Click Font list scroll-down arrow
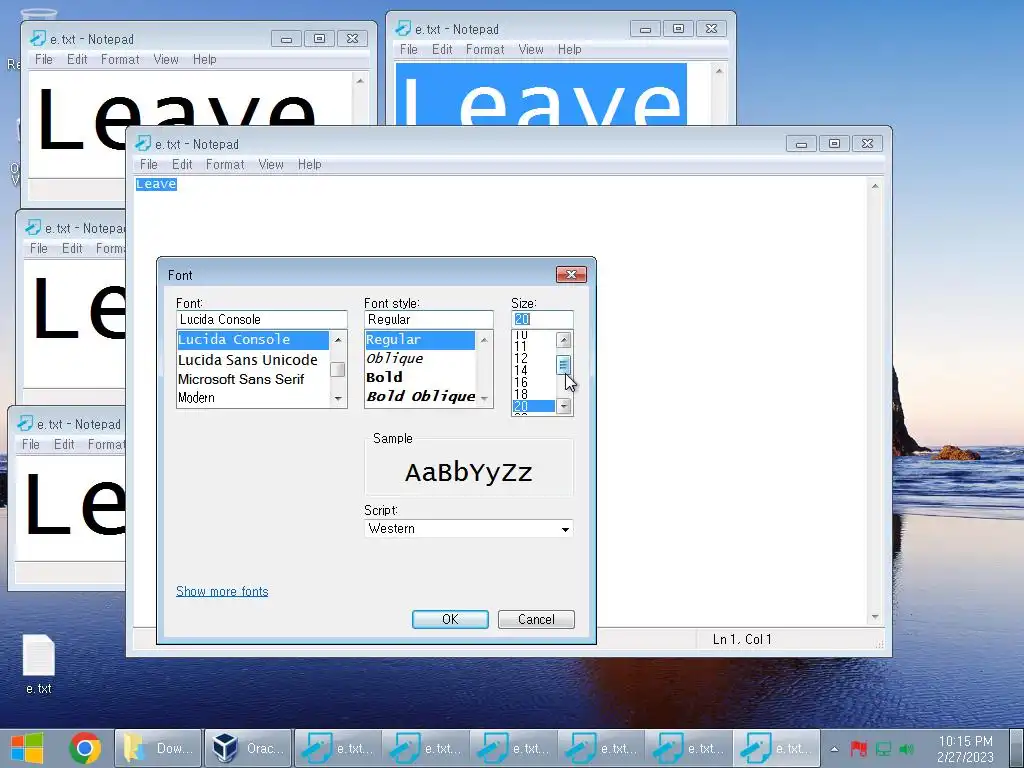 pyautogui.click(x=338, y=398)
